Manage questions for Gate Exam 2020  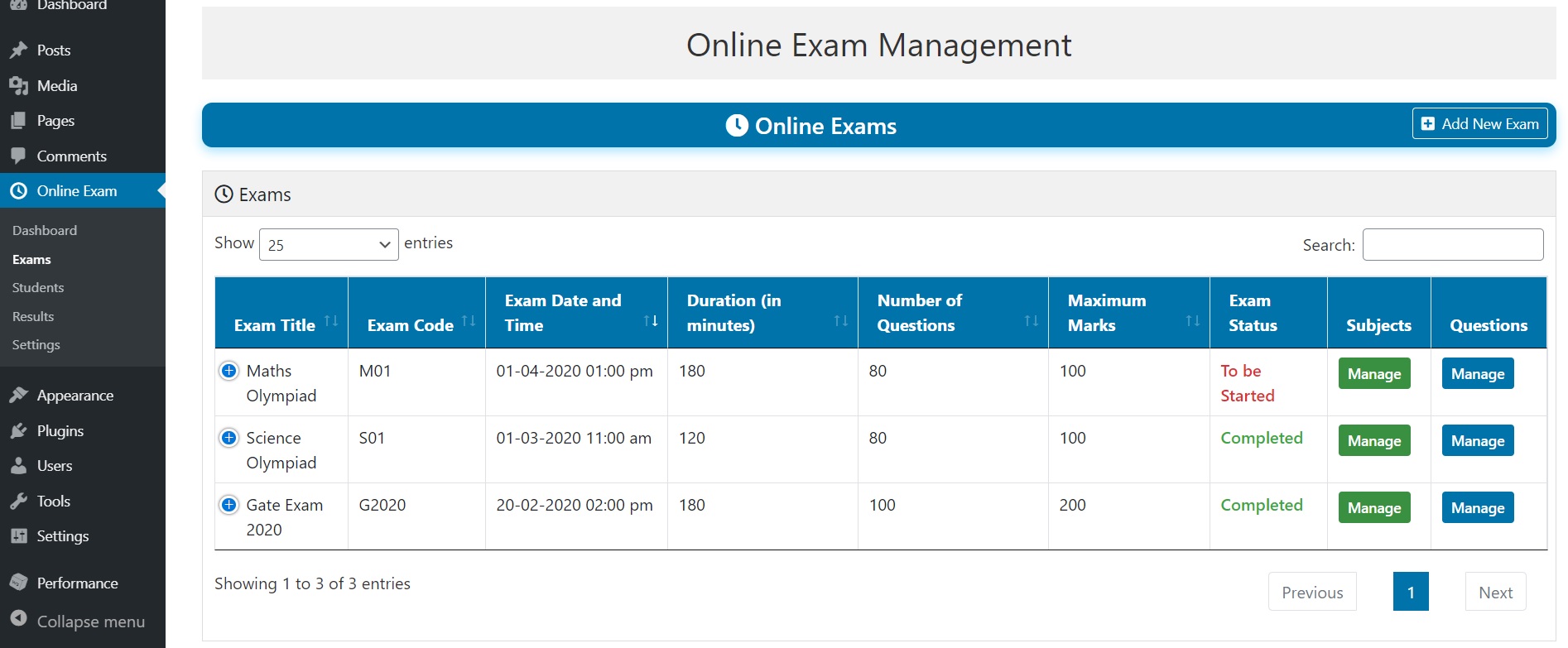1478,508
